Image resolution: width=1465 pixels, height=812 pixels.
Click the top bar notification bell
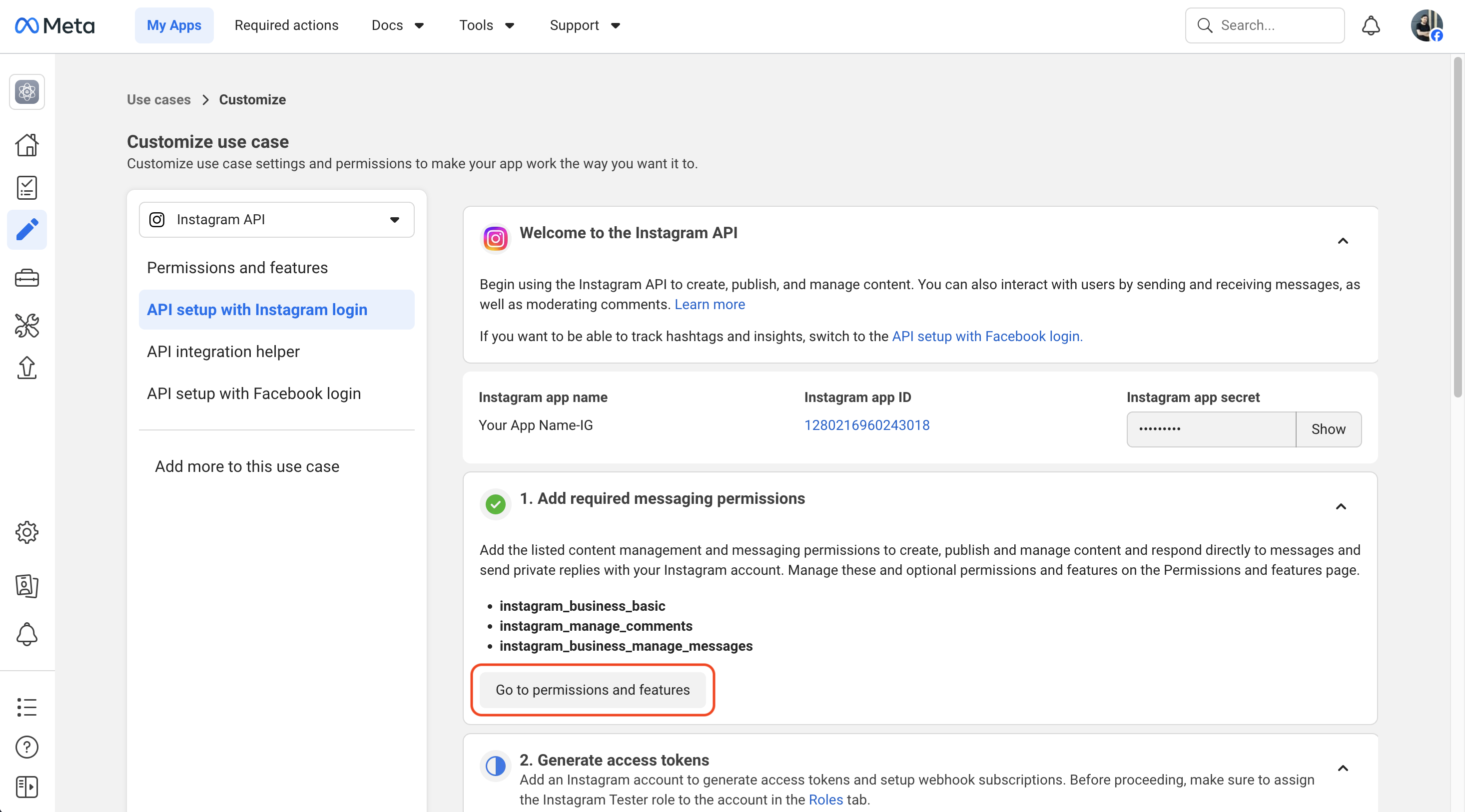(1371, 25)
